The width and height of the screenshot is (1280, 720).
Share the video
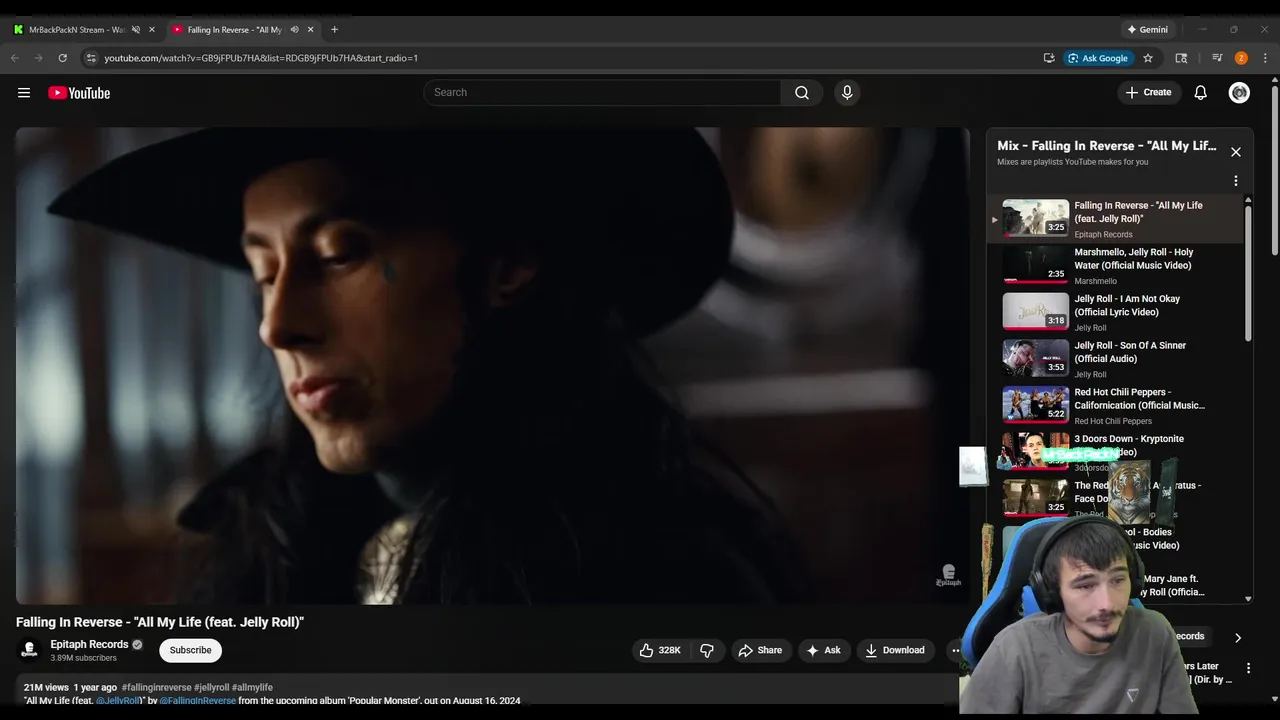click(761, 650)
